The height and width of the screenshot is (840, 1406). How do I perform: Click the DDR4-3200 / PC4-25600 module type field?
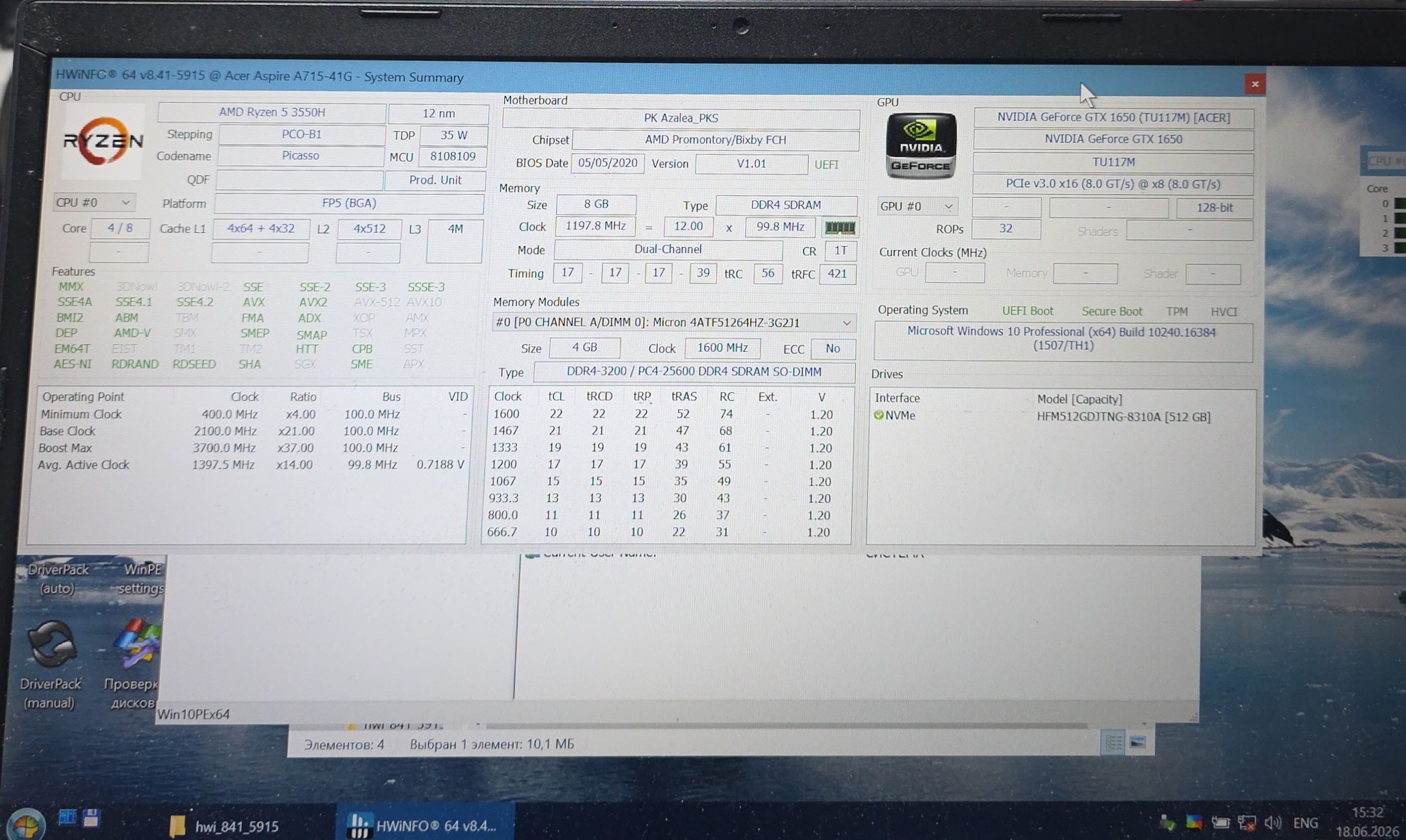[694, 372]
